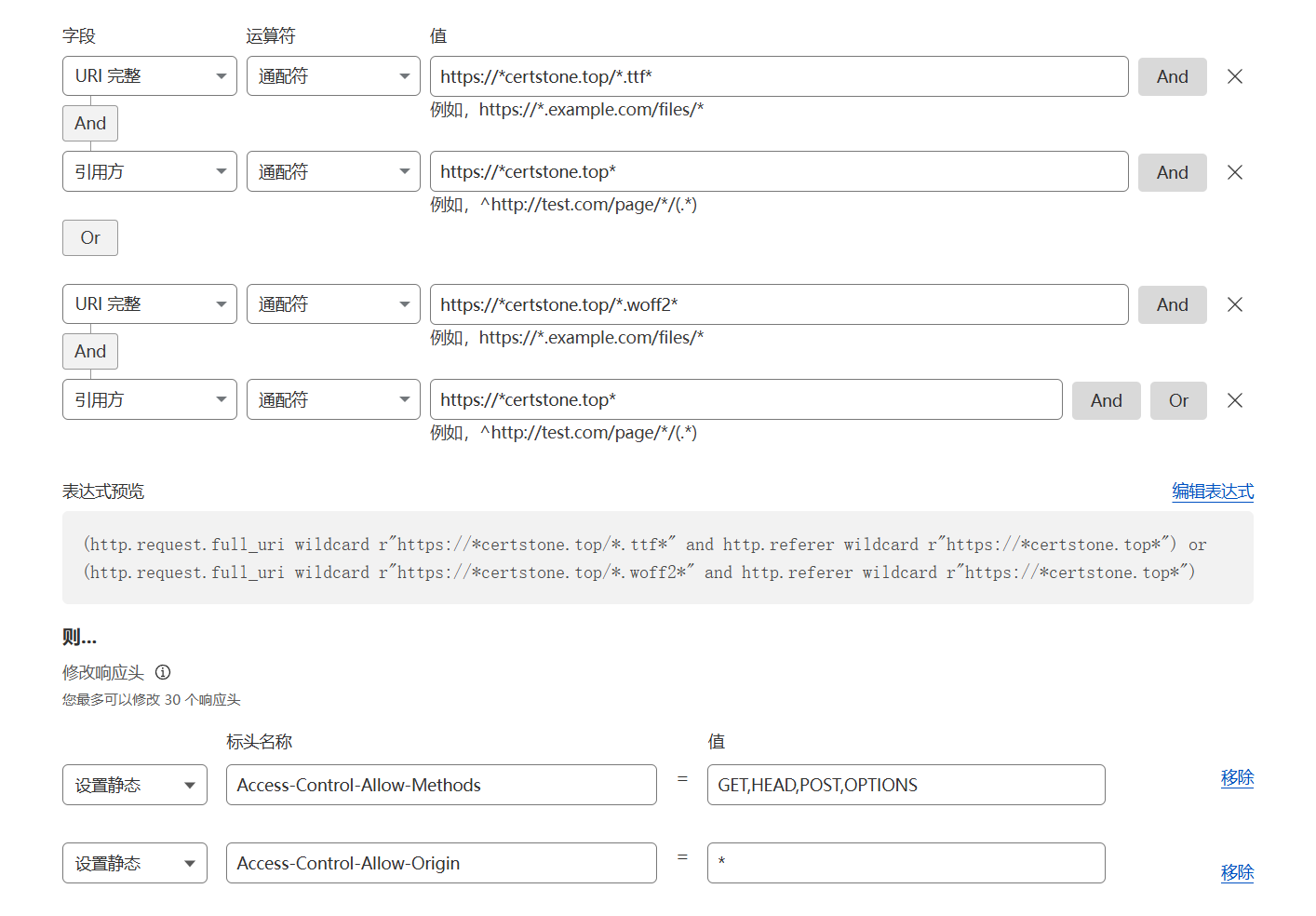Click 移除 link for Access-Control-Allow-Origin header
1316x916 pixels.
point(1236,872)
